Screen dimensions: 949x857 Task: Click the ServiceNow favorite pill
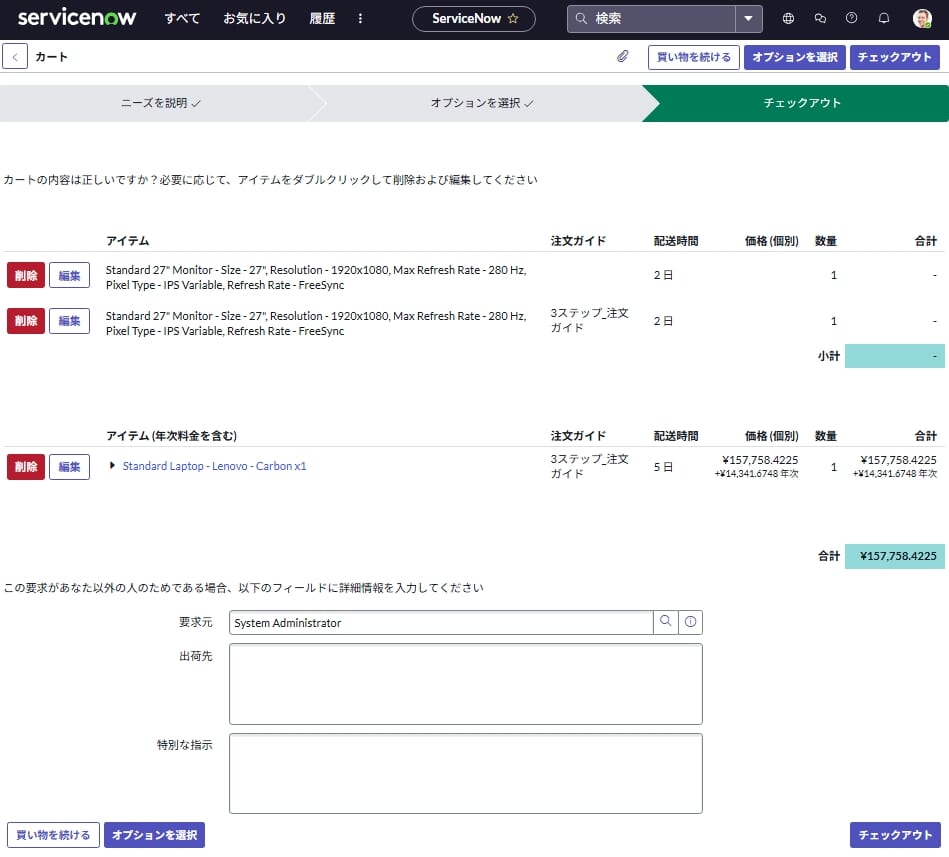(473, 19)
